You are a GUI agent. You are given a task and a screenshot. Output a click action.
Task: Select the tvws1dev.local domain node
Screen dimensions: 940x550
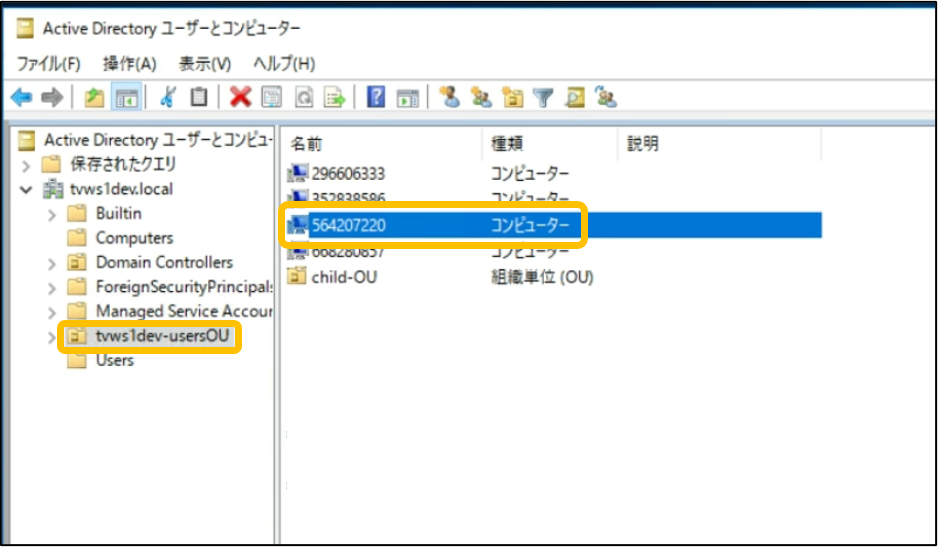point(121,189)
